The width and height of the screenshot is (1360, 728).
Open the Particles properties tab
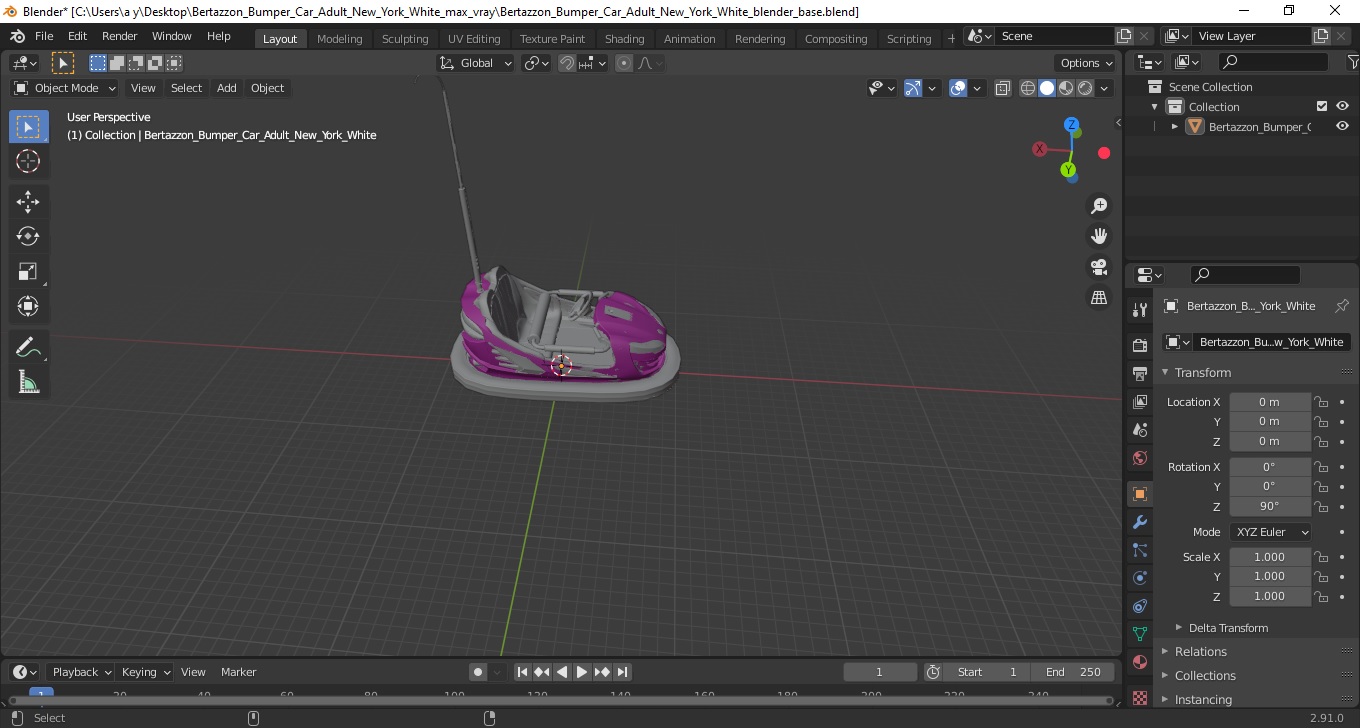pos(1140,550)
